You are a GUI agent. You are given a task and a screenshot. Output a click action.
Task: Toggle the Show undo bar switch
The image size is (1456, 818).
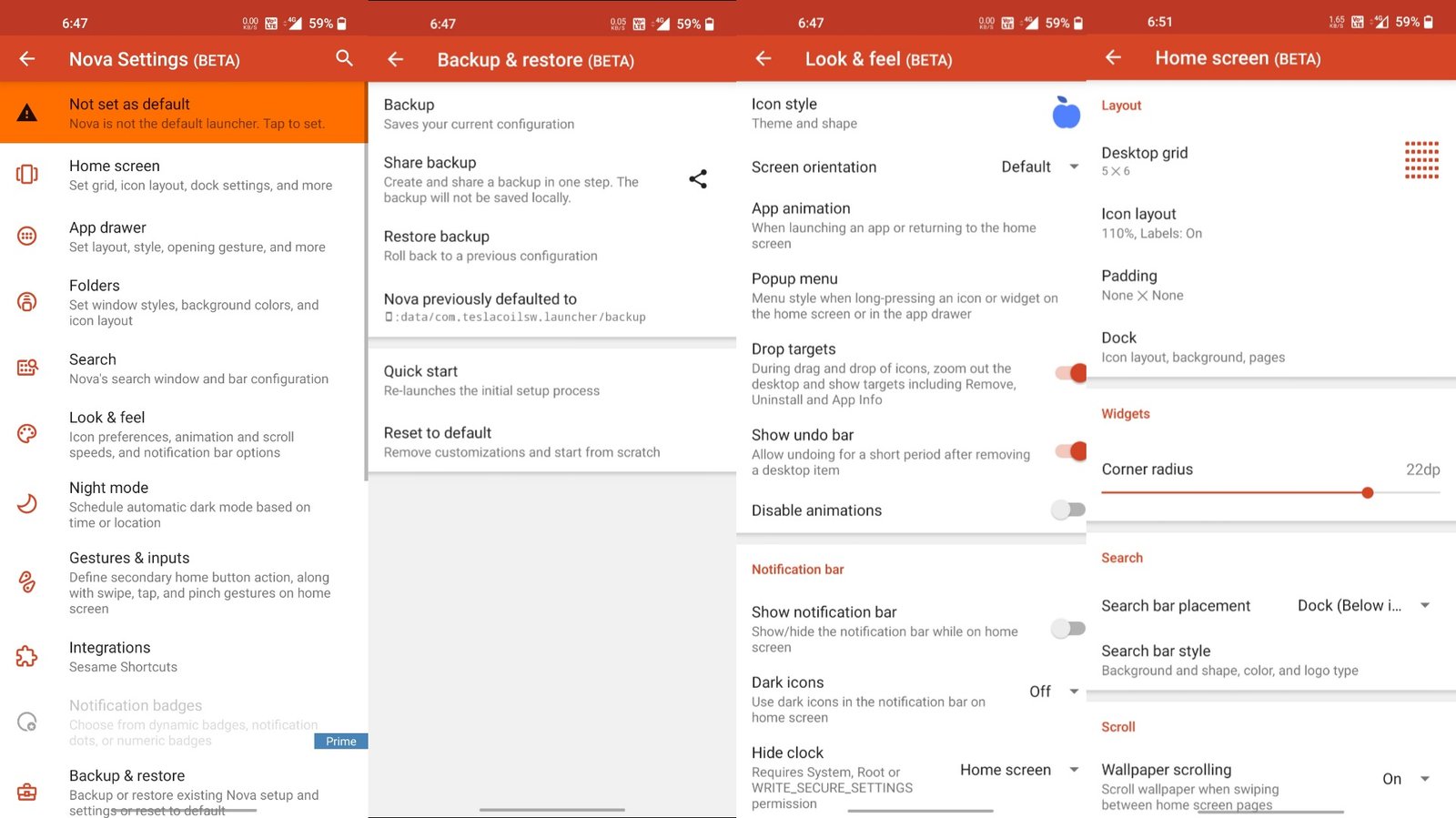pos(1070,451)
